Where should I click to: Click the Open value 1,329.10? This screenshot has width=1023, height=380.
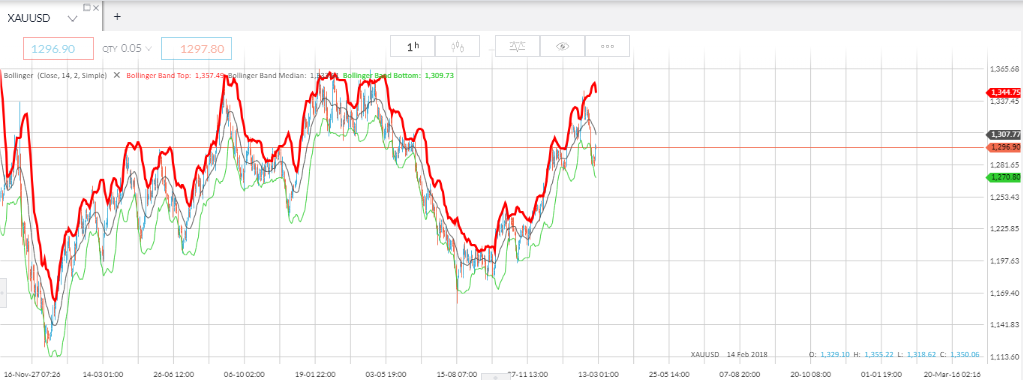pos(834,355)
